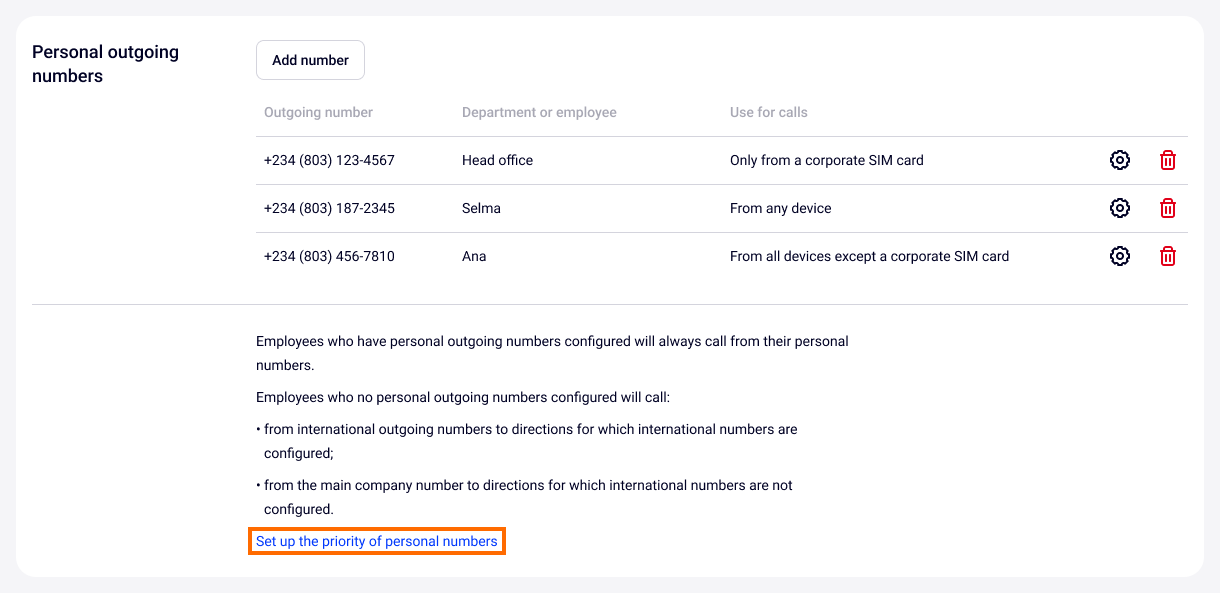
Task: Click the 'Outgoing number' column header
Action: click(x=318, y=112)
